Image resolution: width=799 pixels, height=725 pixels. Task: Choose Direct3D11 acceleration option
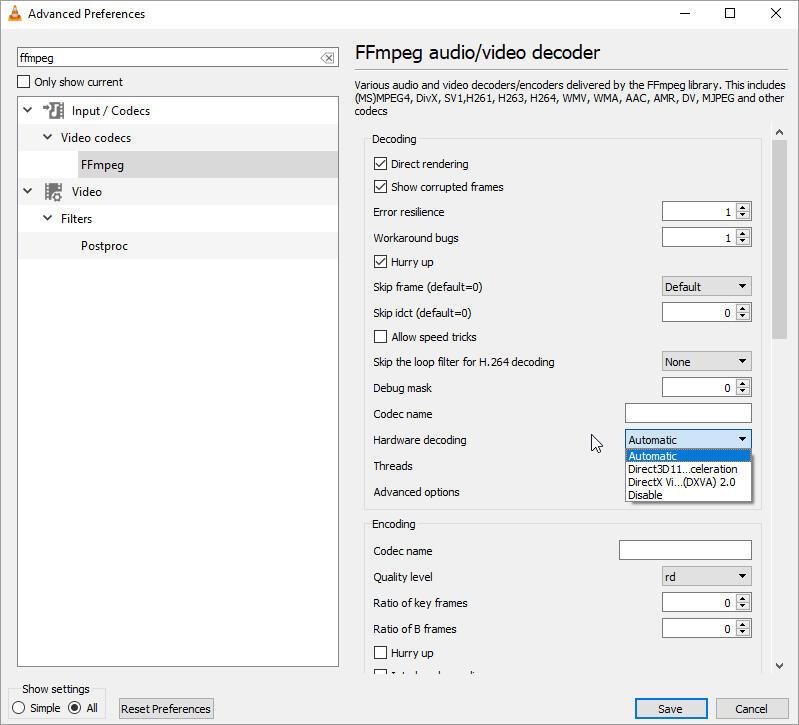pos(688,469)
